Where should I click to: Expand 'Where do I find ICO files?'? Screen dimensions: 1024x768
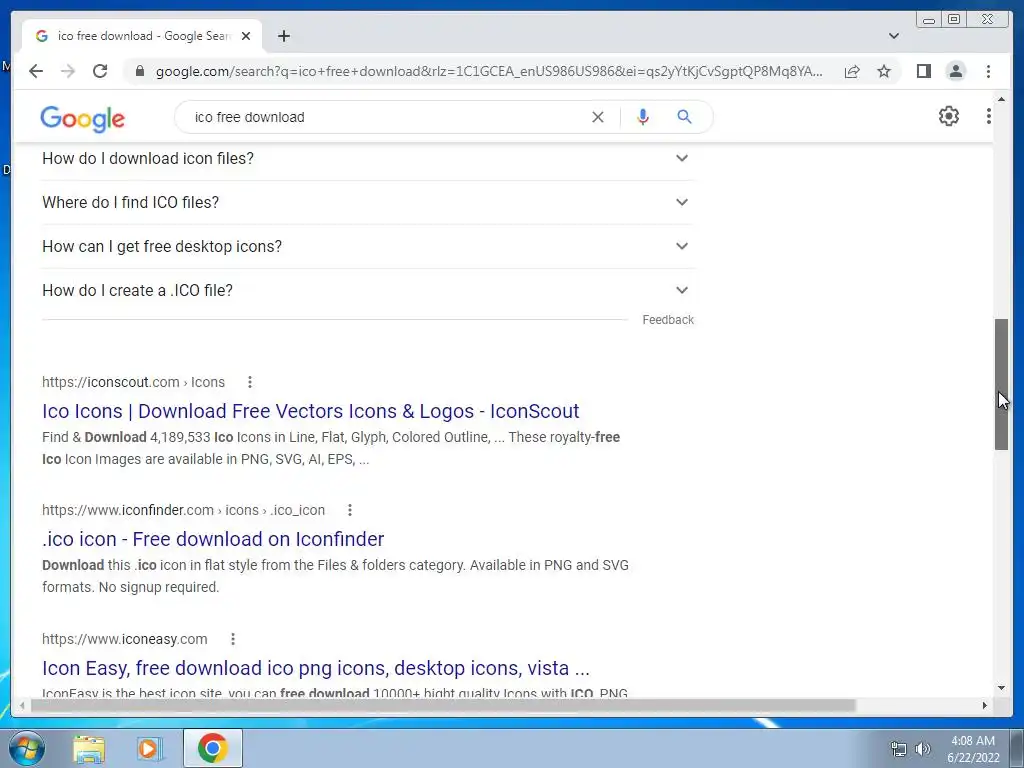click(x=368, y=202)
